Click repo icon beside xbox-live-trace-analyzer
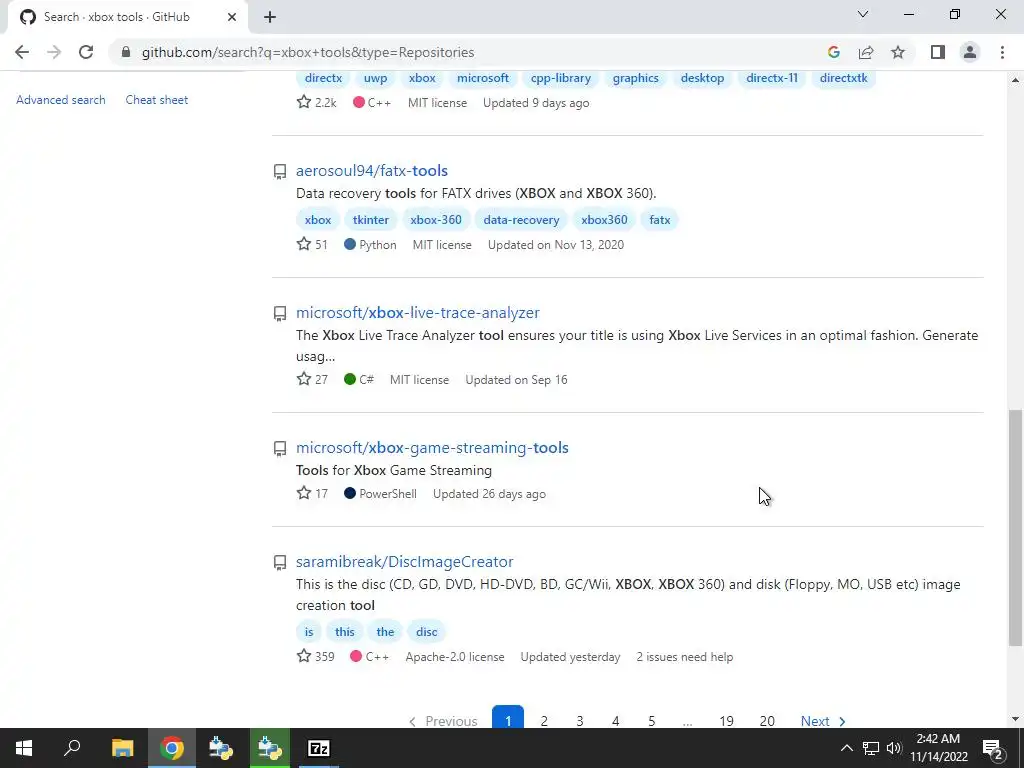Image resolution: width=1024 pixels, height=768 pixels. pyautogui.click(x=280, y=314)
